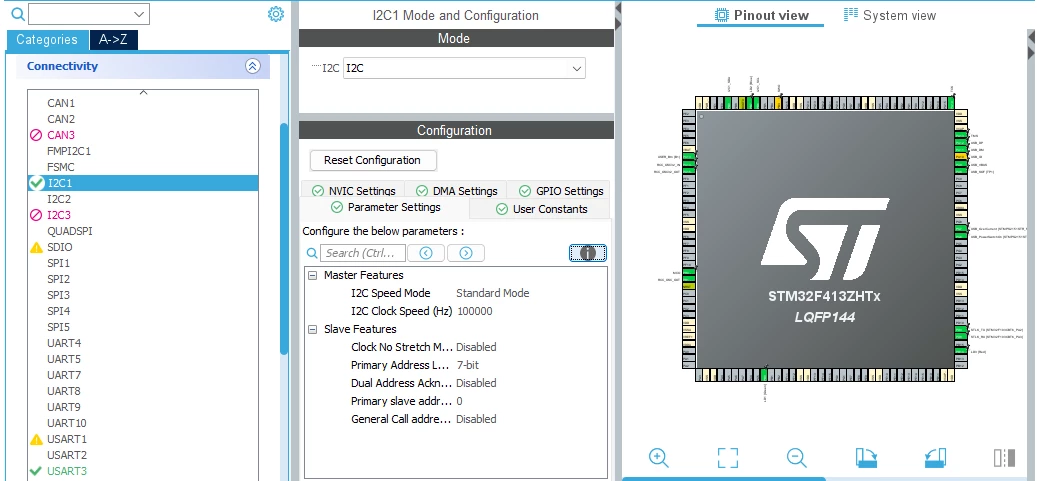
Task: Open the Parameter Settings tab
Action: 384,207
